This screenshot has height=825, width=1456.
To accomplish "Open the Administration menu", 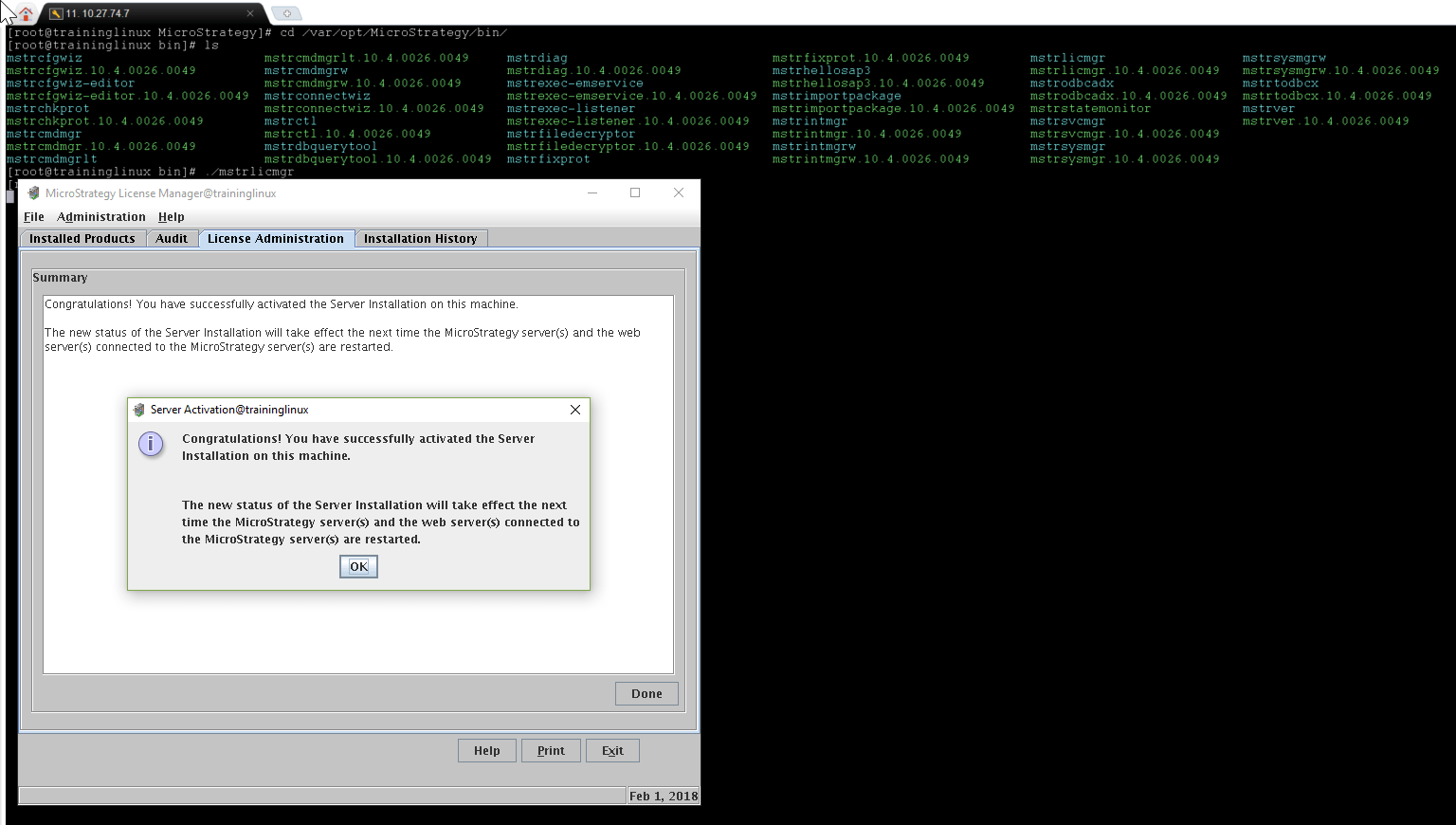I will pyautogui.click(x=101, y=217).
